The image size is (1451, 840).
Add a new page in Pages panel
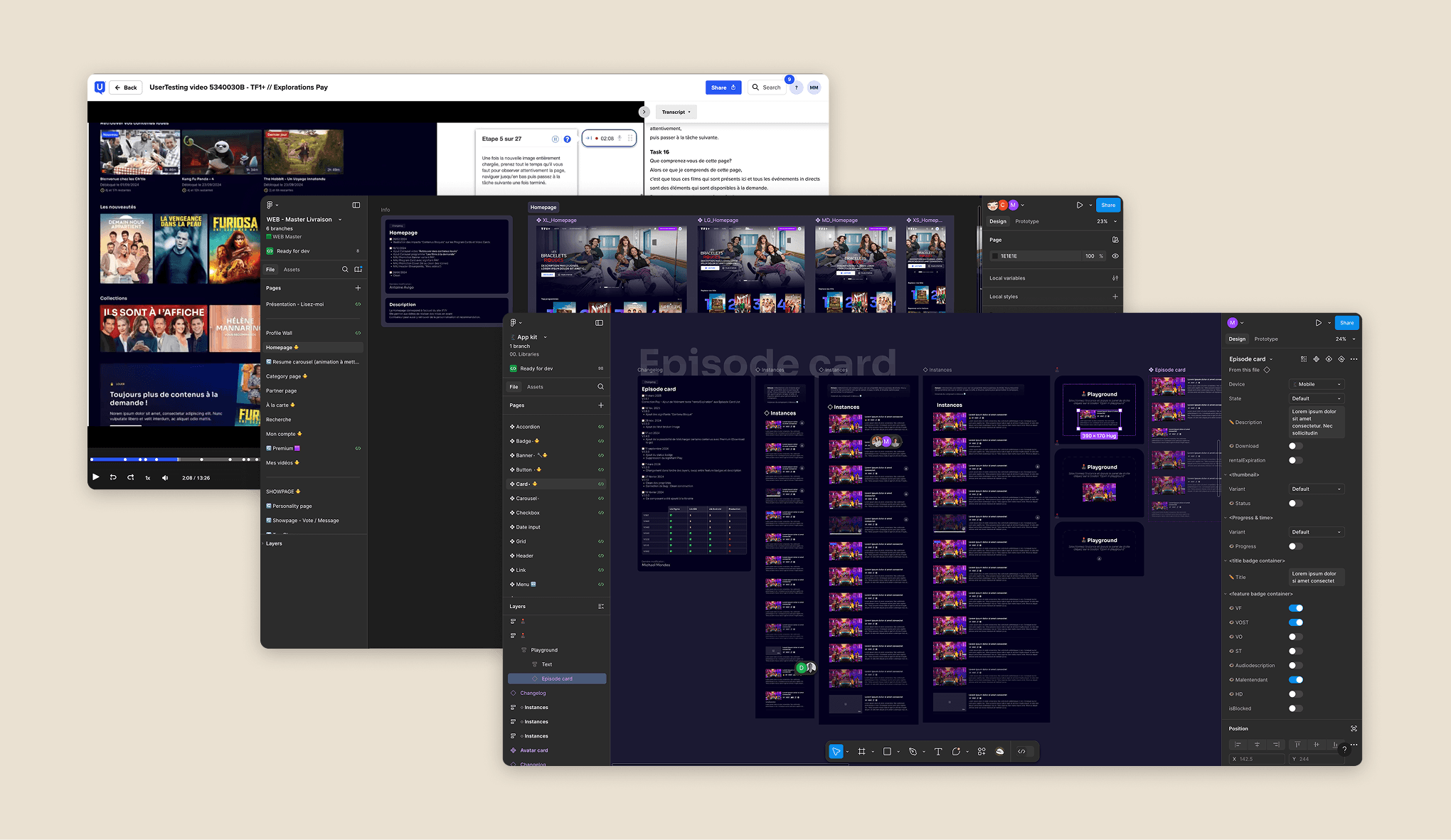point(601,405)
